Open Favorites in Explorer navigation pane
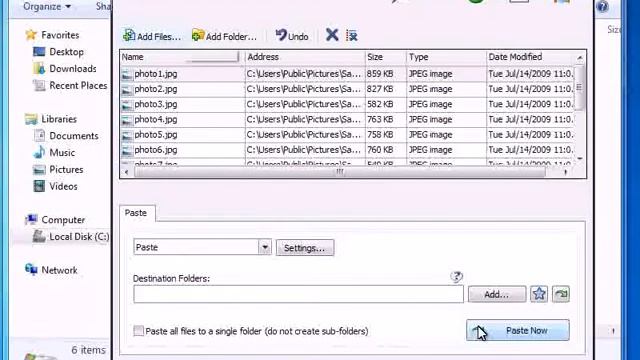 (60, 35)
